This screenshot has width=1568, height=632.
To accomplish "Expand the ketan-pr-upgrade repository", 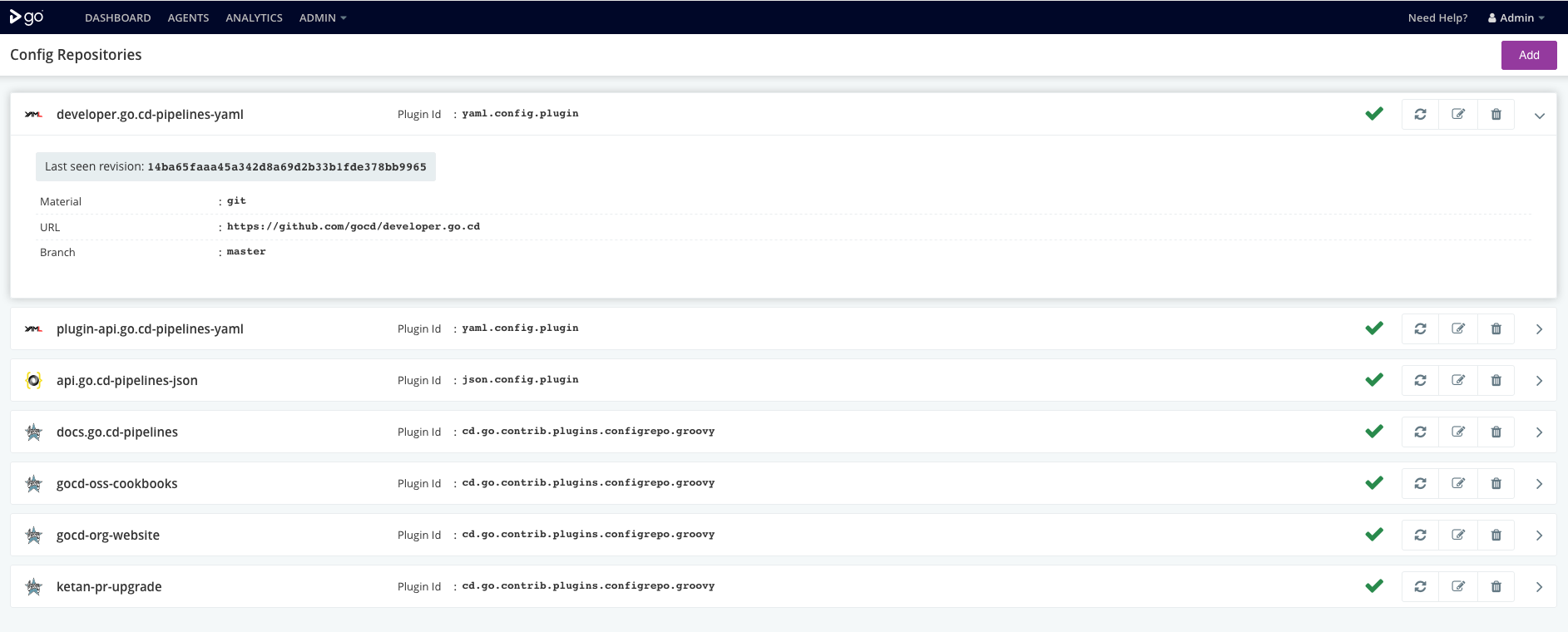I will pyautogui.click(x=1540, y=587).
